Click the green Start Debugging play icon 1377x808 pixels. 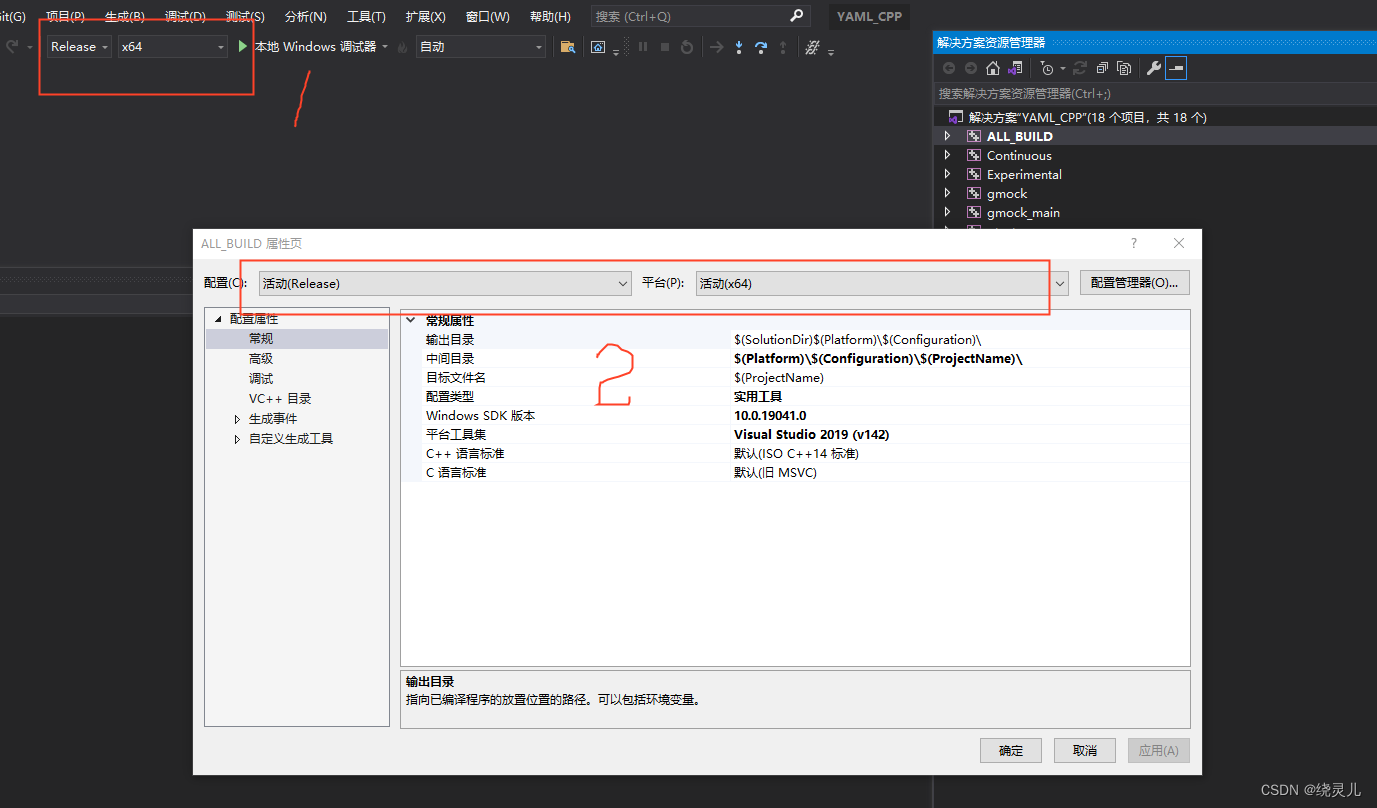click(243, 46)
